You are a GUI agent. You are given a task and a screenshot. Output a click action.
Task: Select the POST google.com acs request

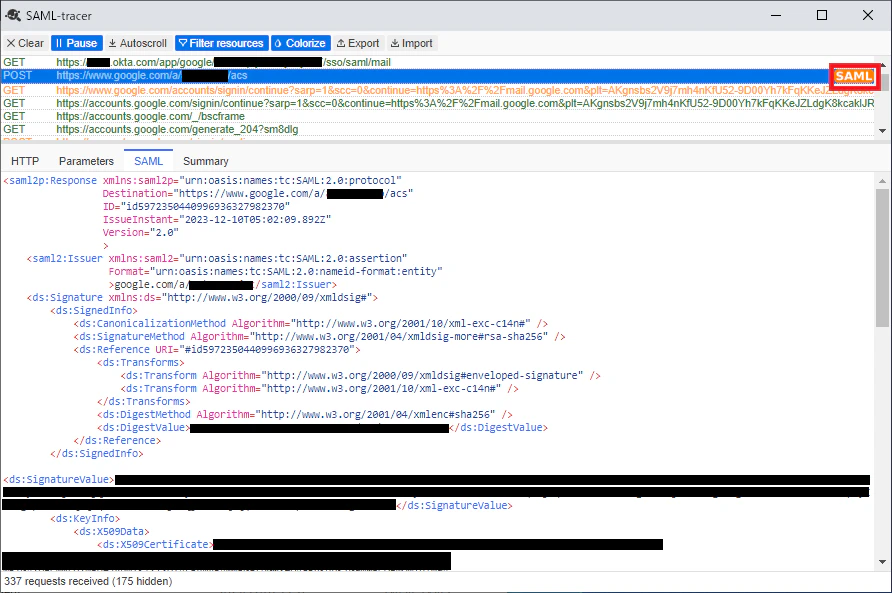[x=437, y=75]
